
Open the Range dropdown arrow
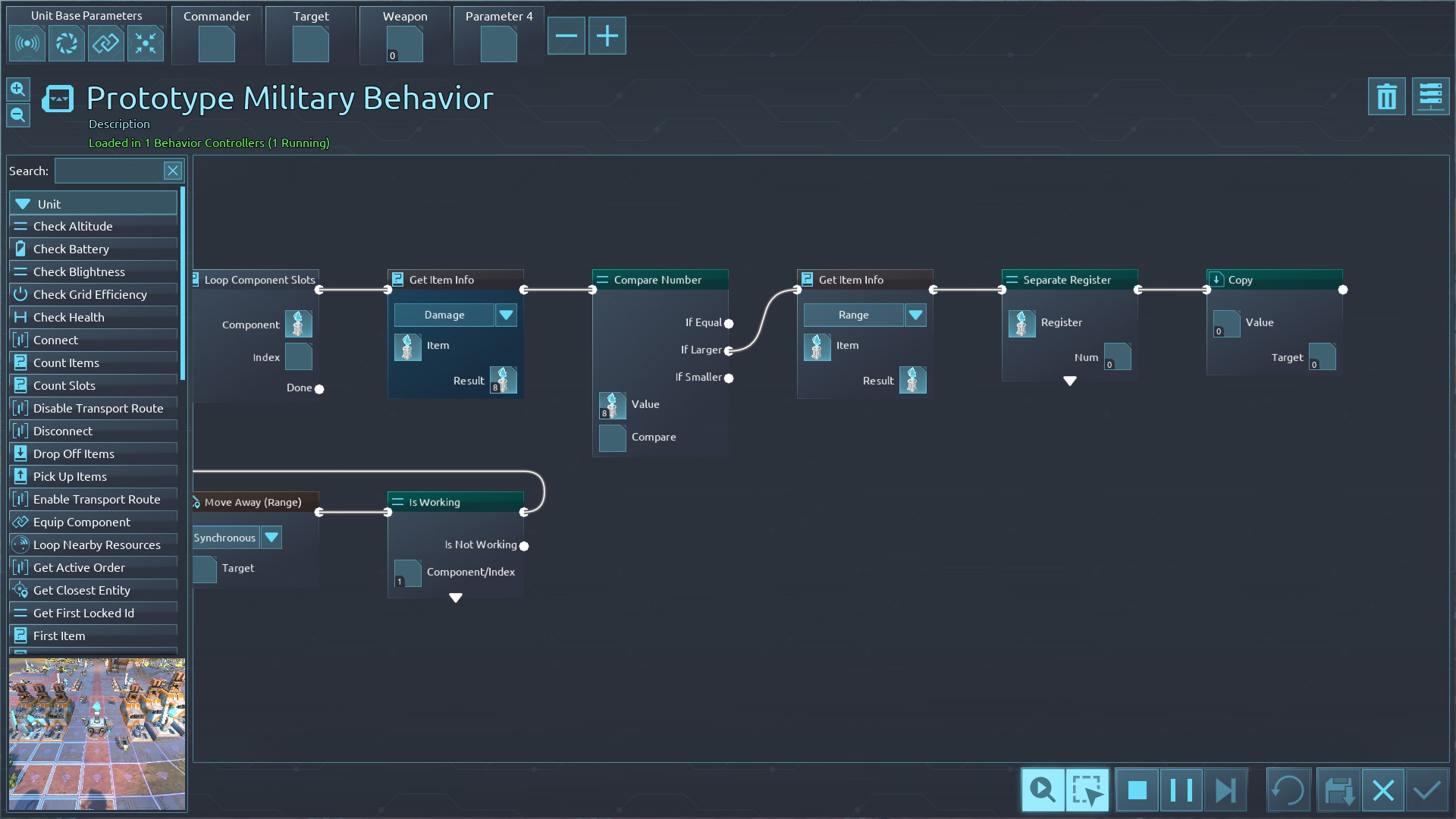click(x=915, y=315)
